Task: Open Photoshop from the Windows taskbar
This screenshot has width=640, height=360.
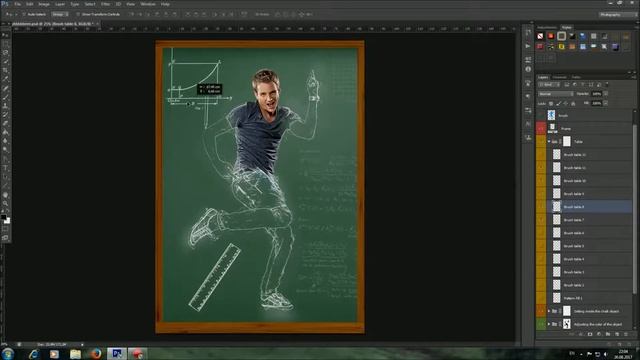Action: point(117,353)
